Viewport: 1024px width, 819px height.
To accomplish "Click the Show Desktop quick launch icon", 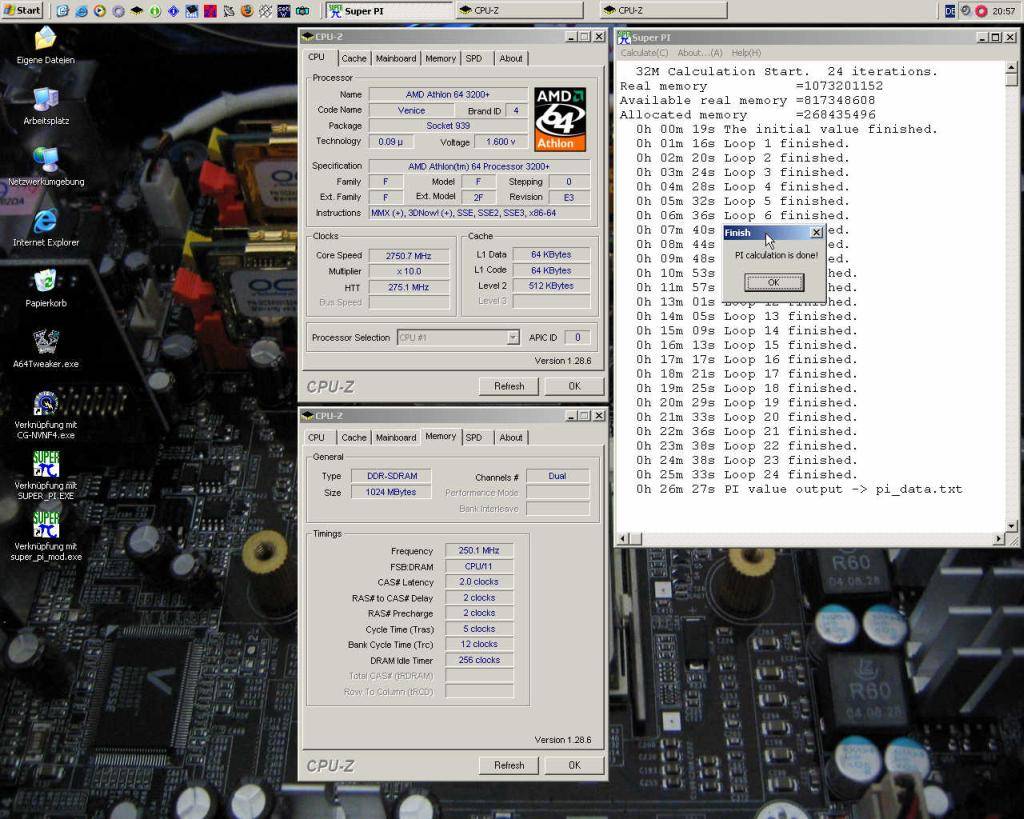I will click(x=63, y=10).
